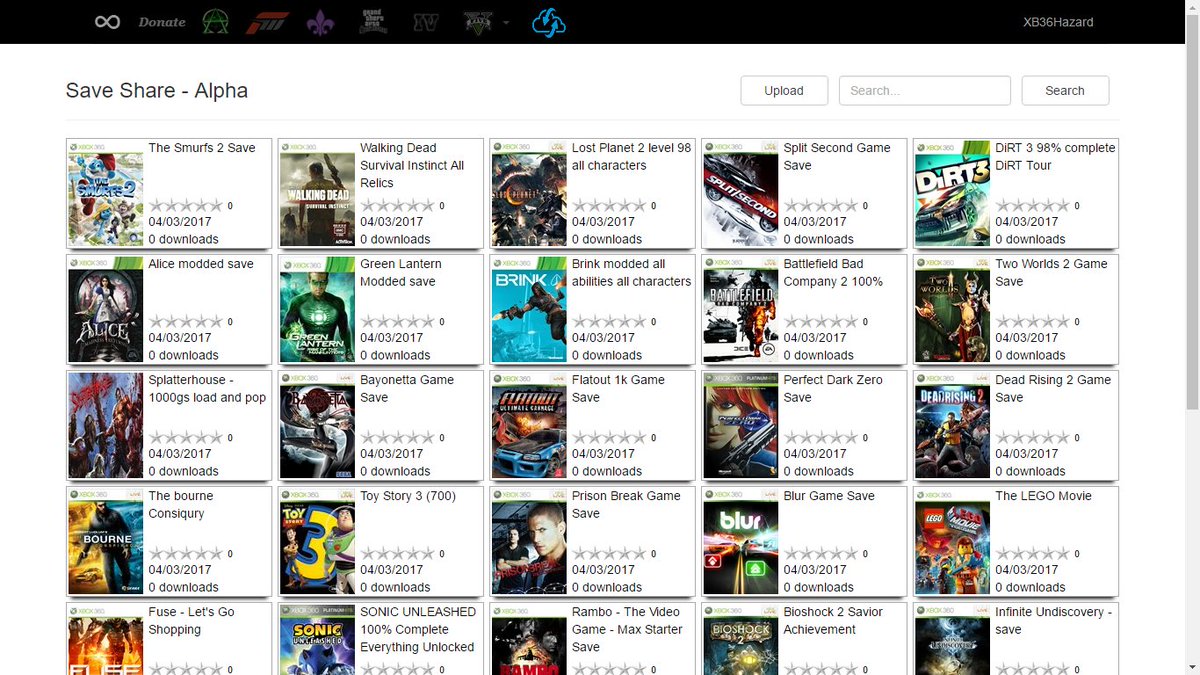Click the Search button
The height and width of the screenshot is (675, 1200).
pos(1065,90)
